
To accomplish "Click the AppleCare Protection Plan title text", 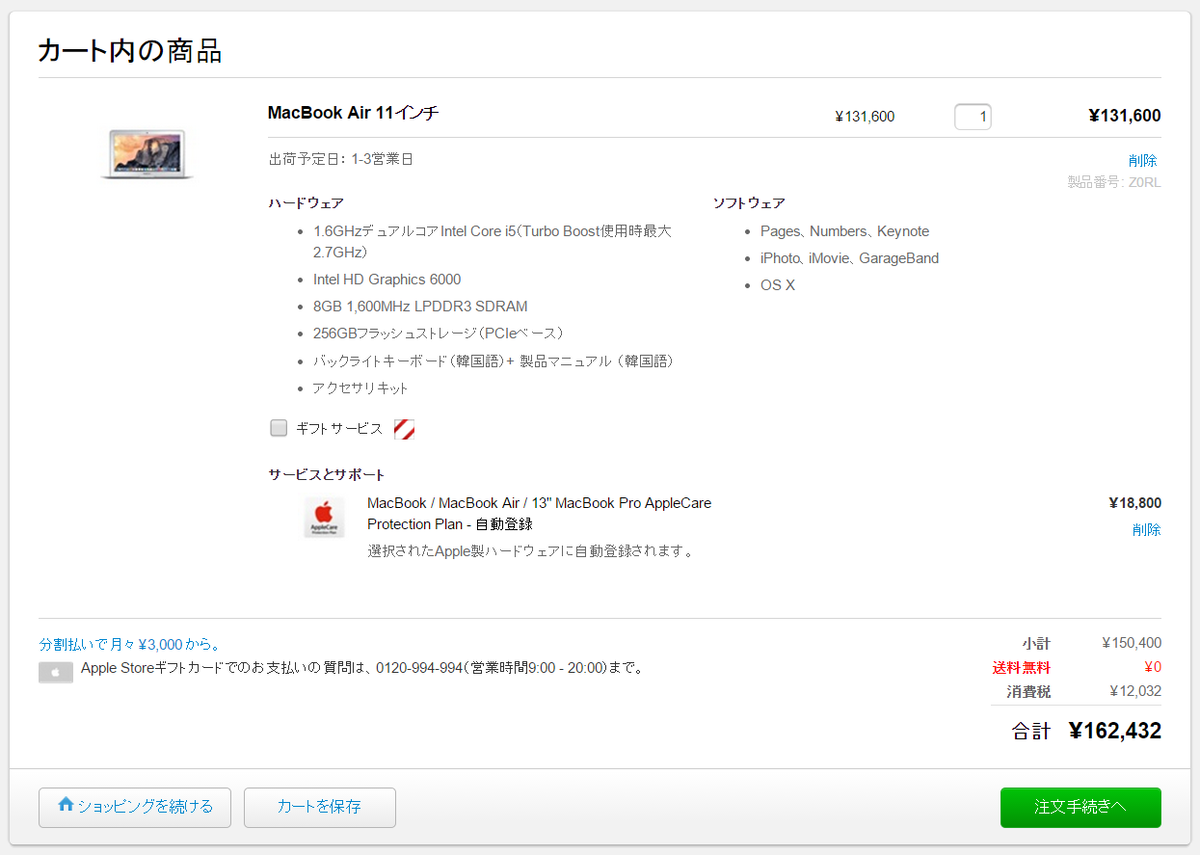I will coord(539,513).
